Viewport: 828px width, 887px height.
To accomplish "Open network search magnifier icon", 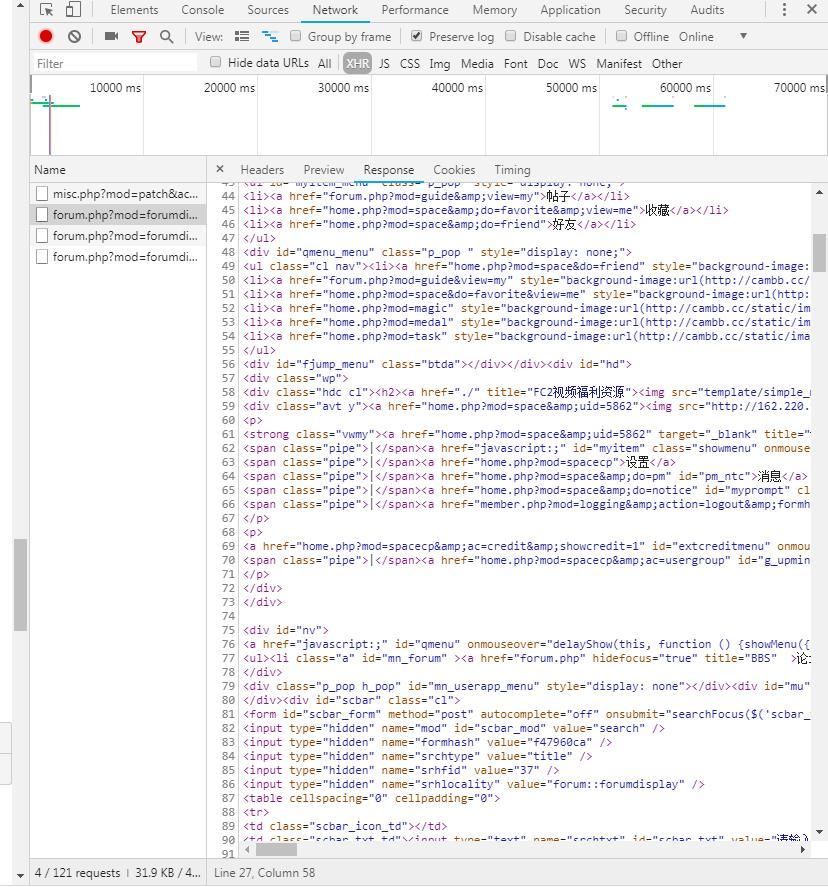I will pyautogui.click(x=166, y=37).
